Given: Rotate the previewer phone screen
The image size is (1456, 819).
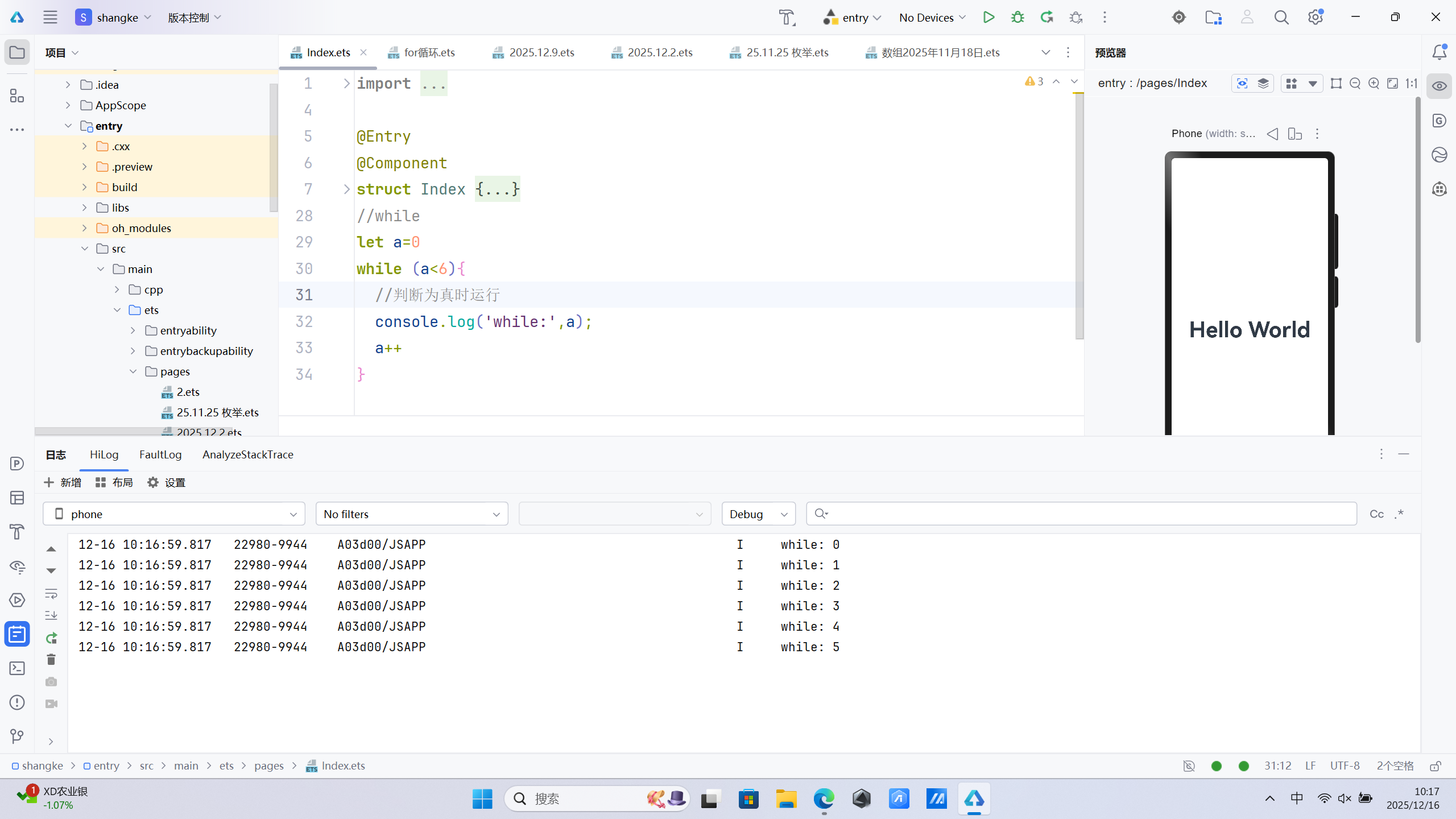Looking at the screenshot, I should pos(1295,134).
